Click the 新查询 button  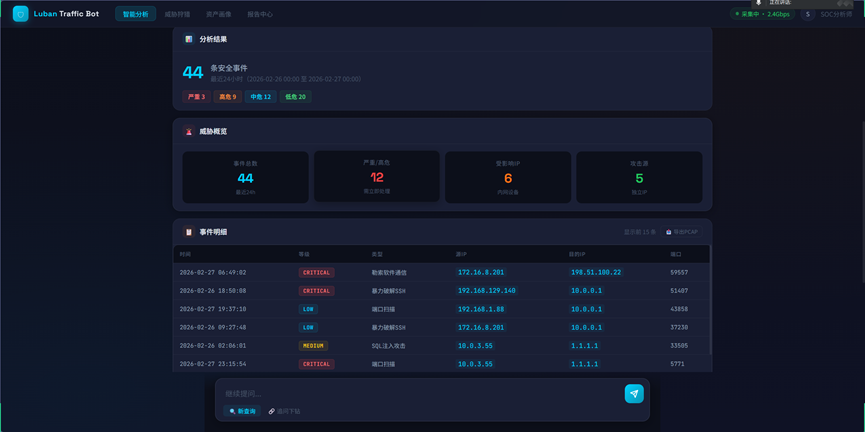(x=242, y=411)
